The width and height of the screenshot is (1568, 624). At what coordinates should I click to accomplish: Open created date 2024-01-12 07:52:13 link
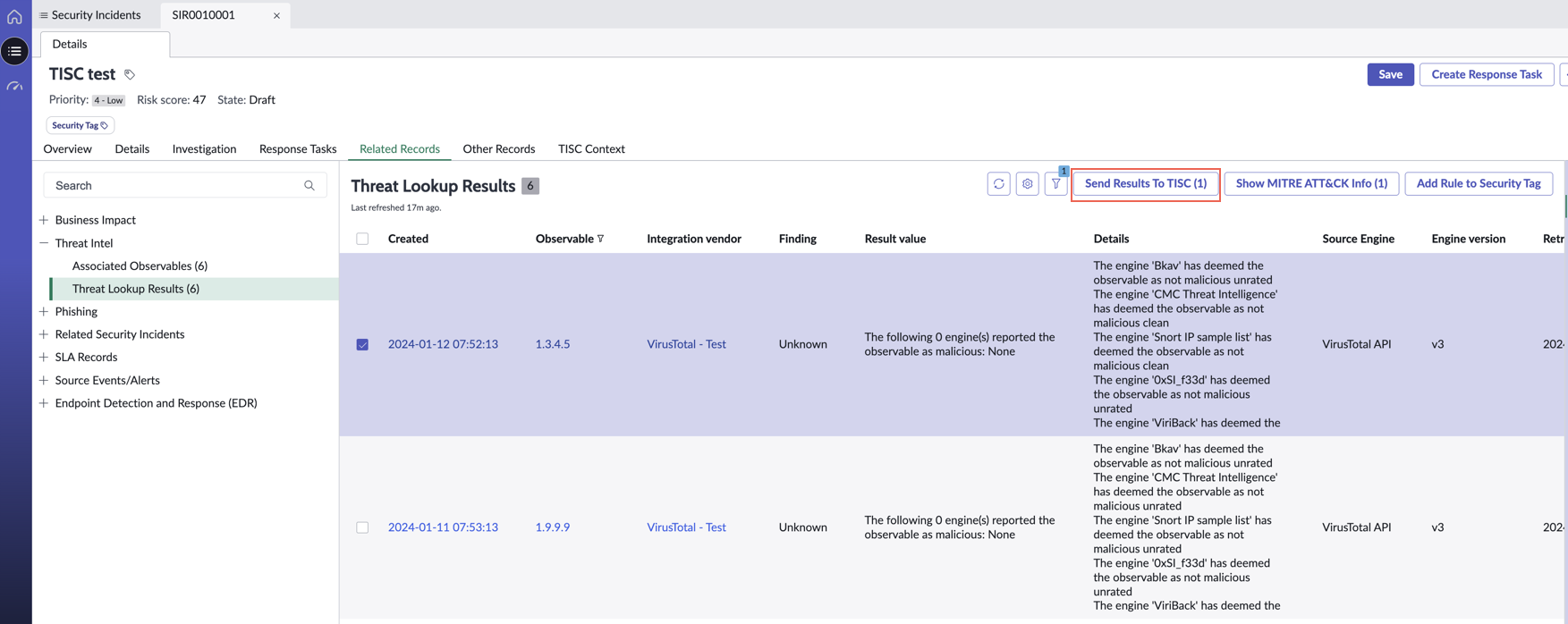pyautogui.click(x=443, y=344)
